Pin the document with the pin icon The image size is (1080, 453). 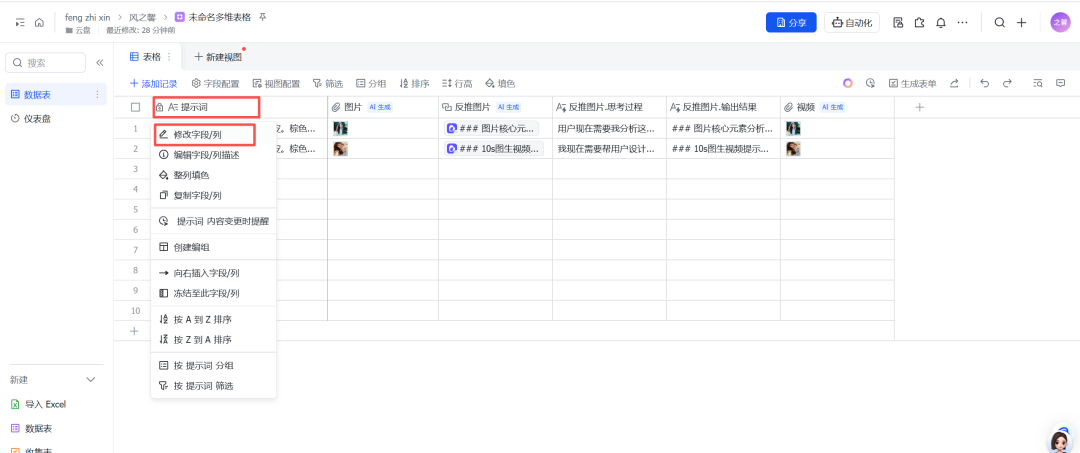click(263, 17)
